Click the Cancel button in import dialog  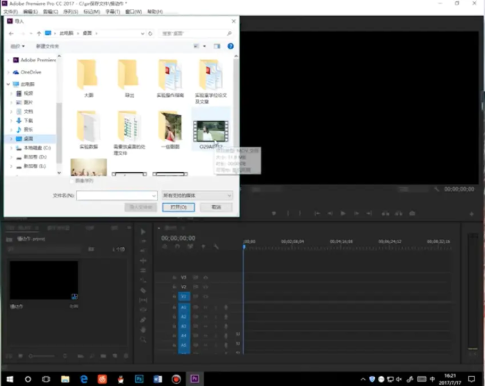[216, 207]
